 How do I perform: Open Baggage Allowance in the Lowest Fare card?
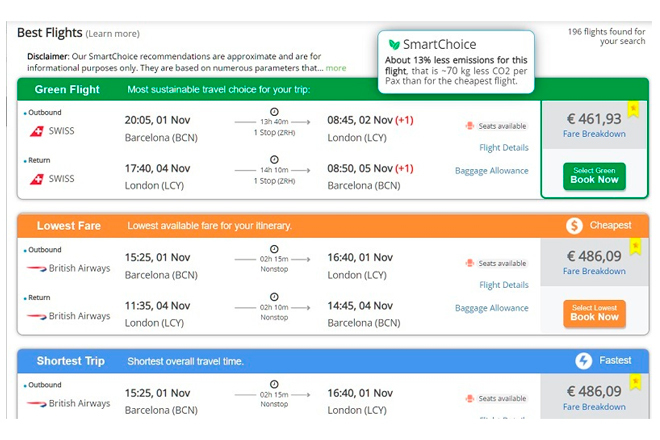click(491, 308)
